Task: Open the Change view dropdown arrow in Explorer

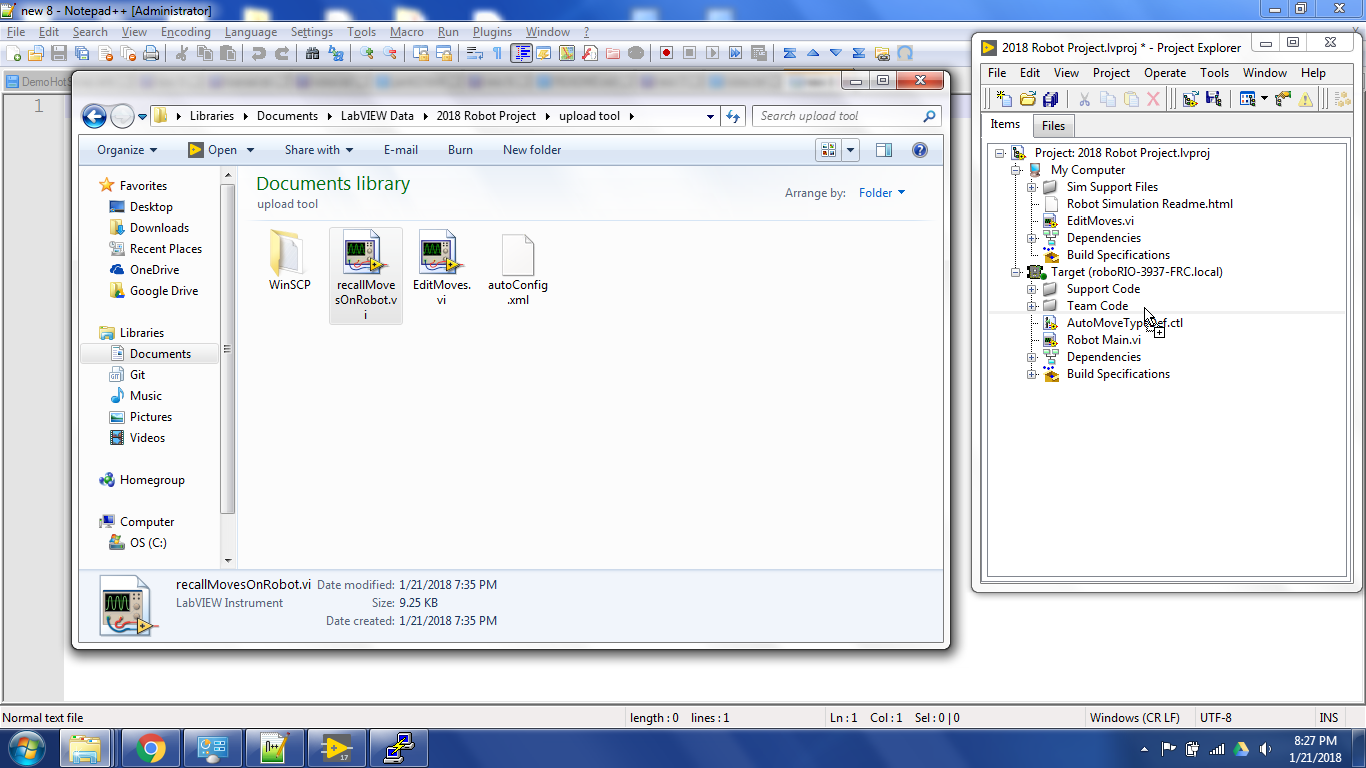Action: 851,150
